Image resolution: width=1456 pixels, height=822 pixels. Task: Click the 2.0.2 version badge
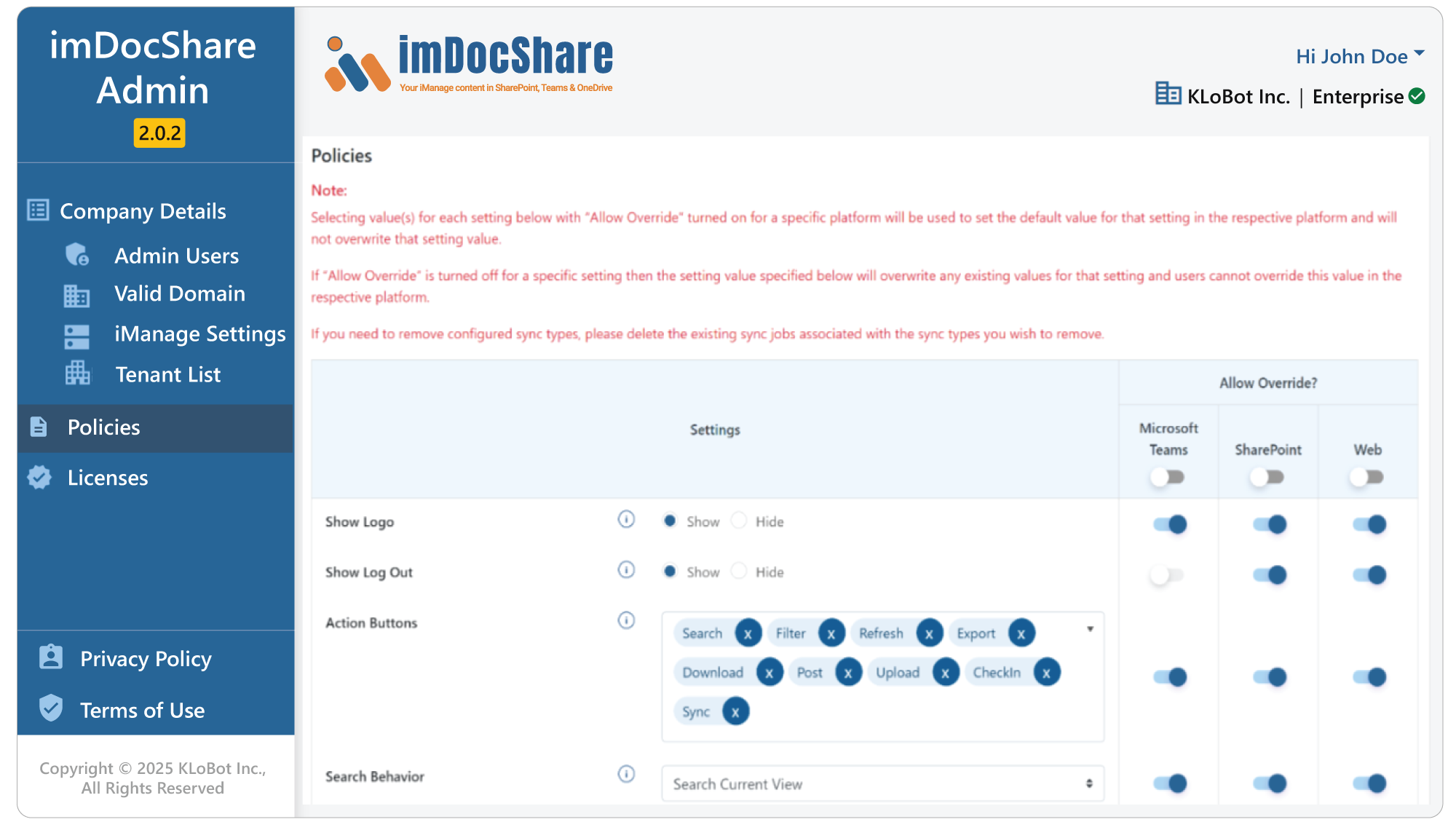click(x=159, y=133)
